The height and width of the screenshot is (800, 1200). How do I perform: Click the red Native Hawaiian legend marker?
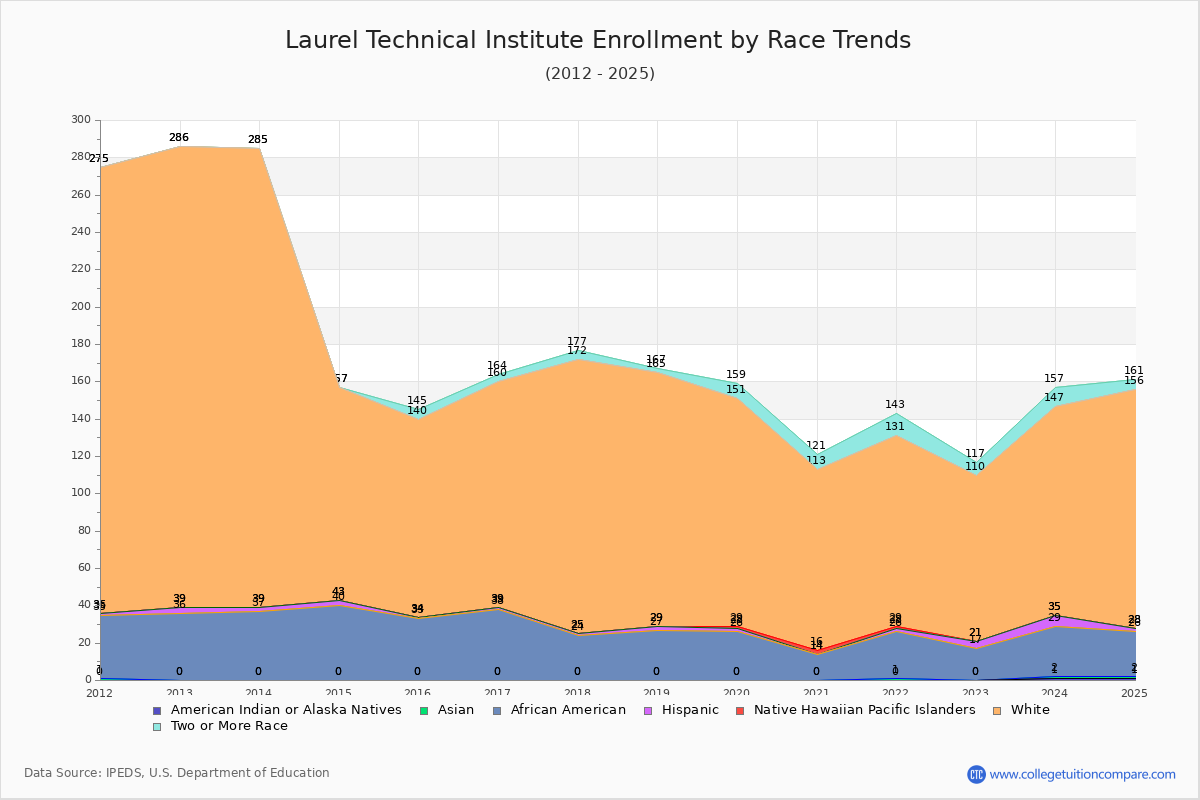[x=739, y=711]
